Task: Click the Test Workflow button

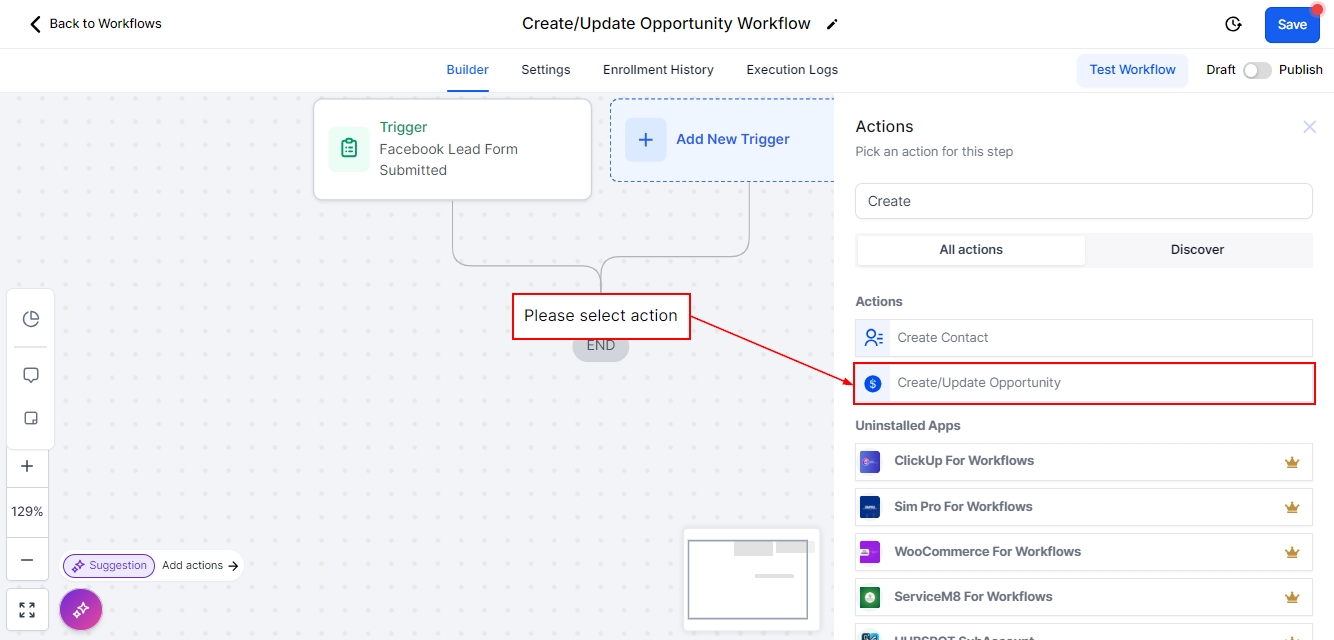Action: click(x=1132, y=70)
